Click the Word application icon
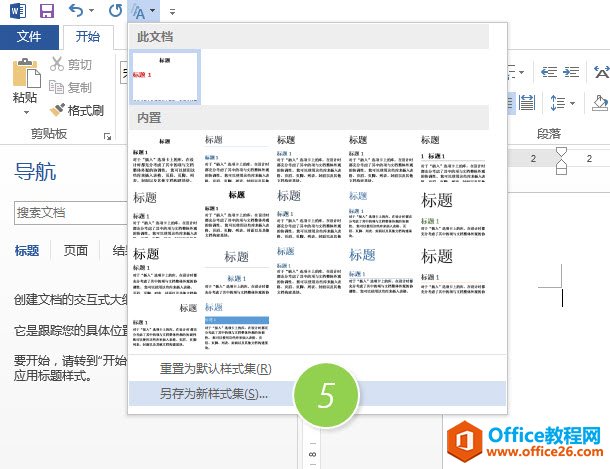This screenshot has width=610, height=469. click(18, 10)
